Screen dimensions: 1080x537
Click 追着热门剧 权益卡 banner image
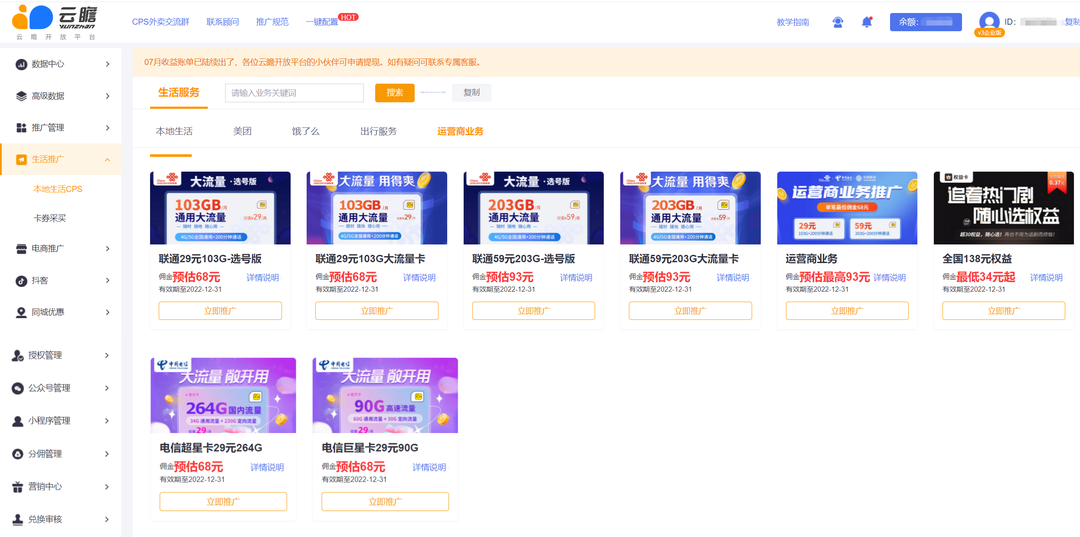point(1004,208)
